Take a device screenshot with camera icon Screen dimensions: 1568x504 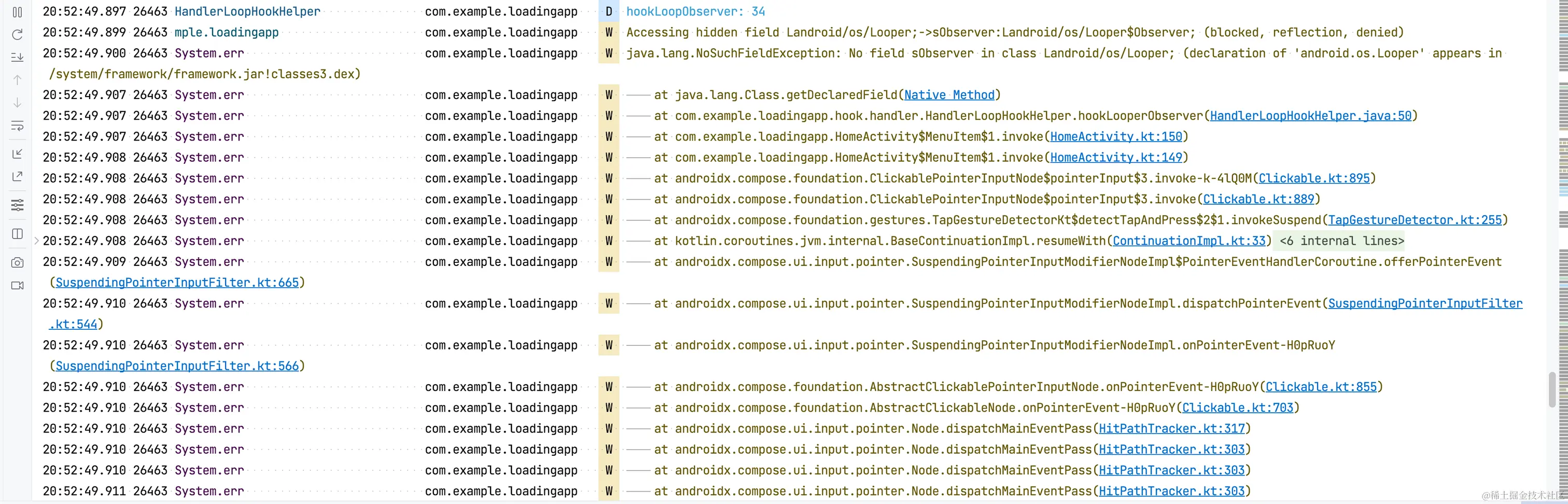coord(17,262)
